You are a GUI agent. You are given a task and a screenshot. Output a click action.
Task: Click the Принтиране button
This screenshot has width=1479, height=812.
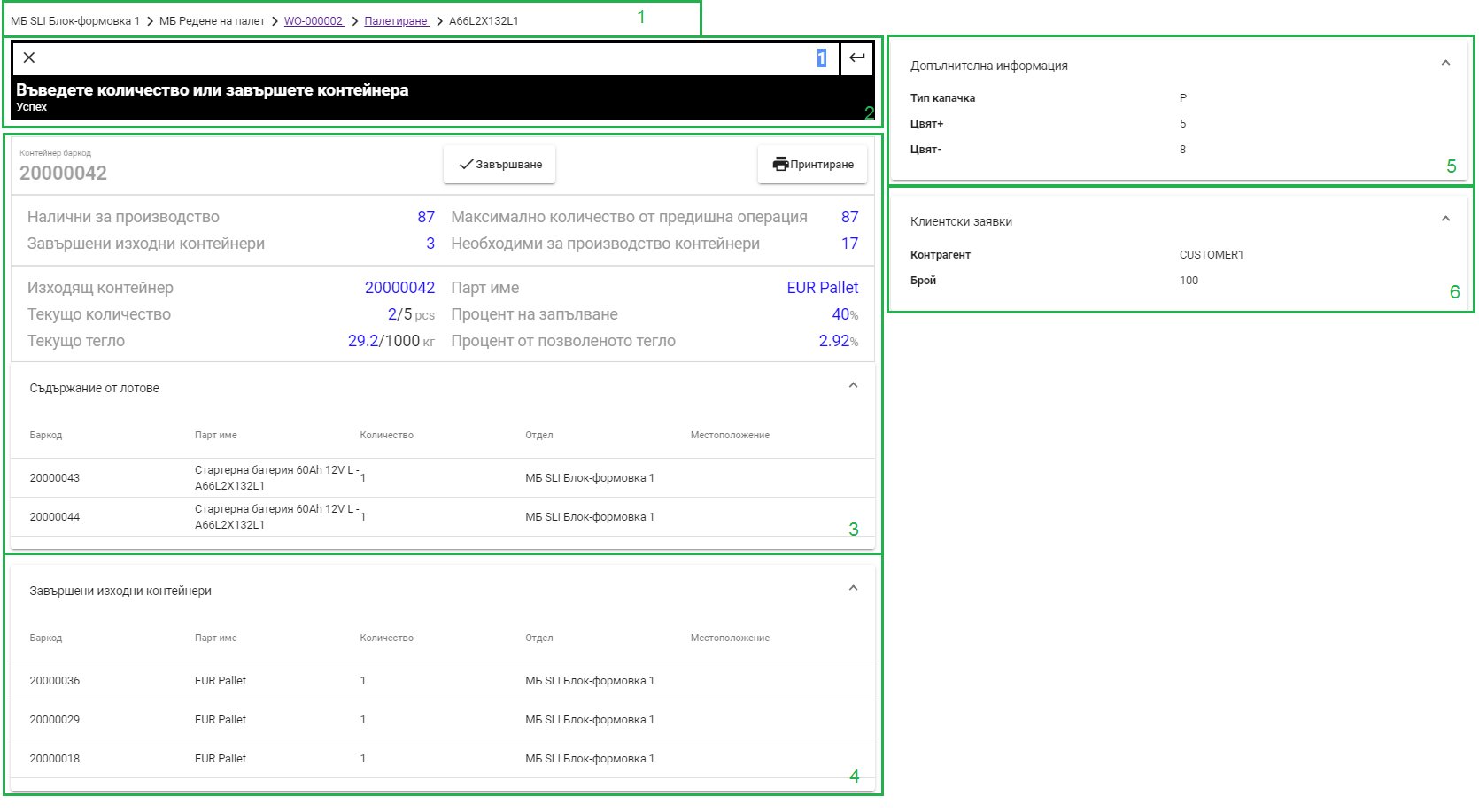tap(811, 164)
